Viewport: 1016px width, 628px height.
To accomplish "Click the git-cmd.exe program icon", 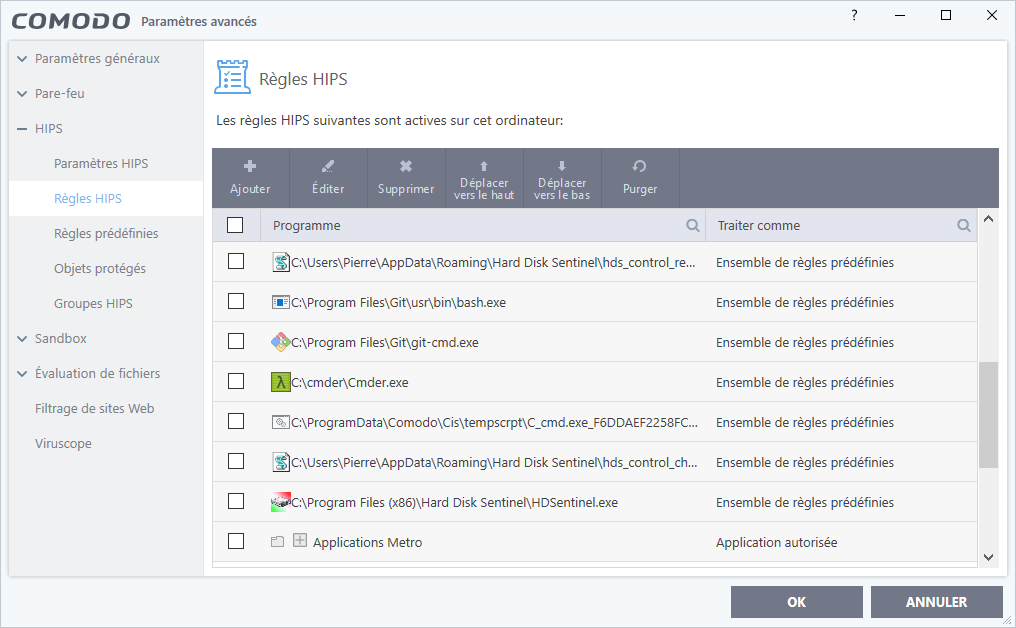I will click(281, 342).
